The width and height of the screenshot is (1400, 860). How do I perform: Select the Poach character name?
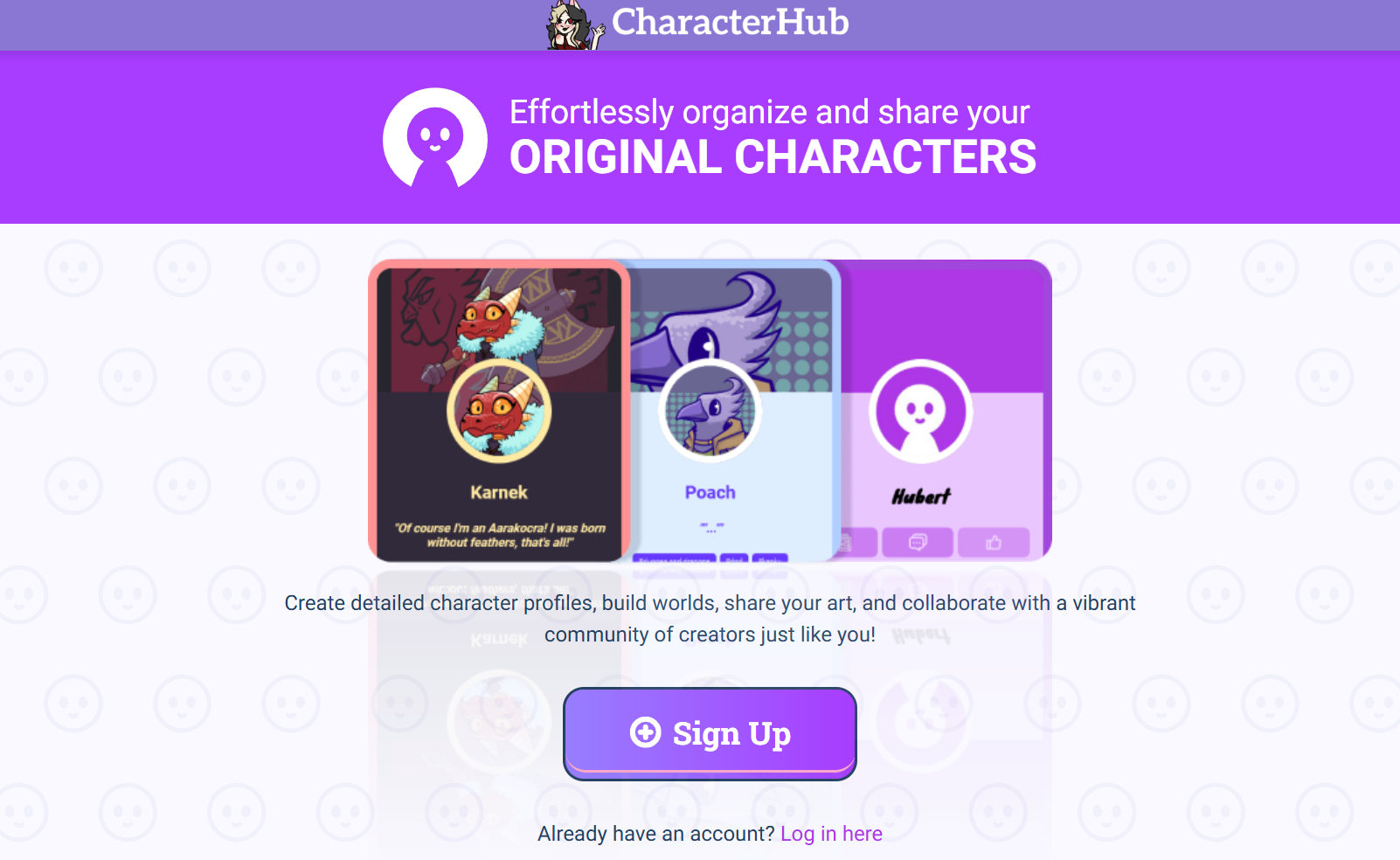click(710, 492)
